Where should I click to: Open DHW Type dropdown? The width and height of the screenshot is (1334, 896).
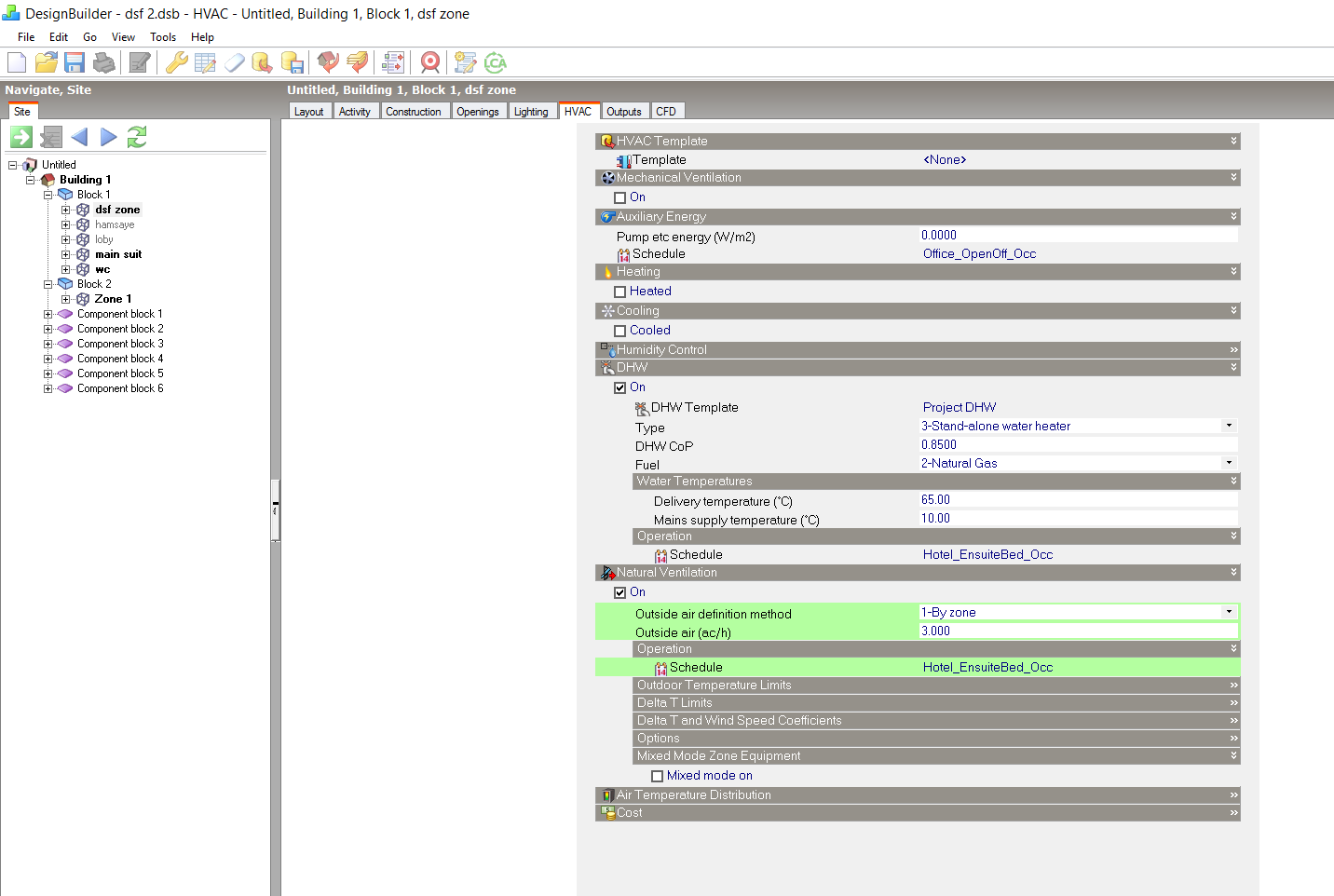point(1229,426)
